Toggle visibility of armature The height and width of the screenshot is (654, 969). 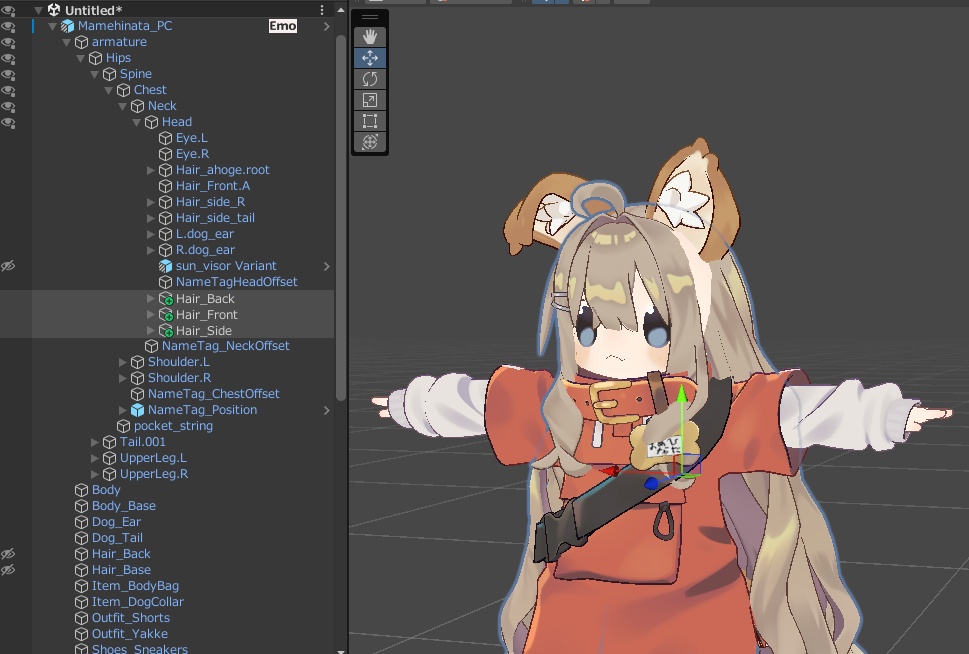coord(8,42)
